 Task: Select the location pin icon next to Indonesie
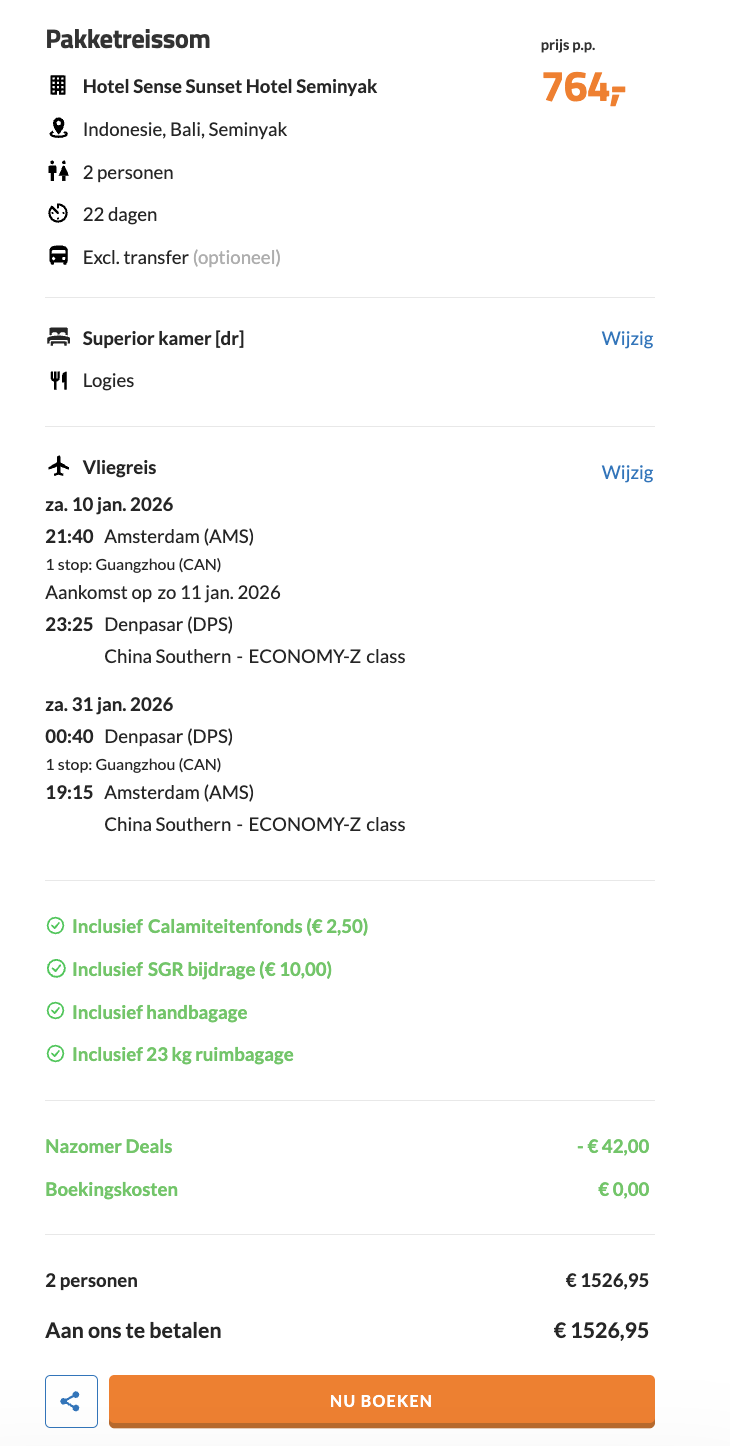point(57,128)
